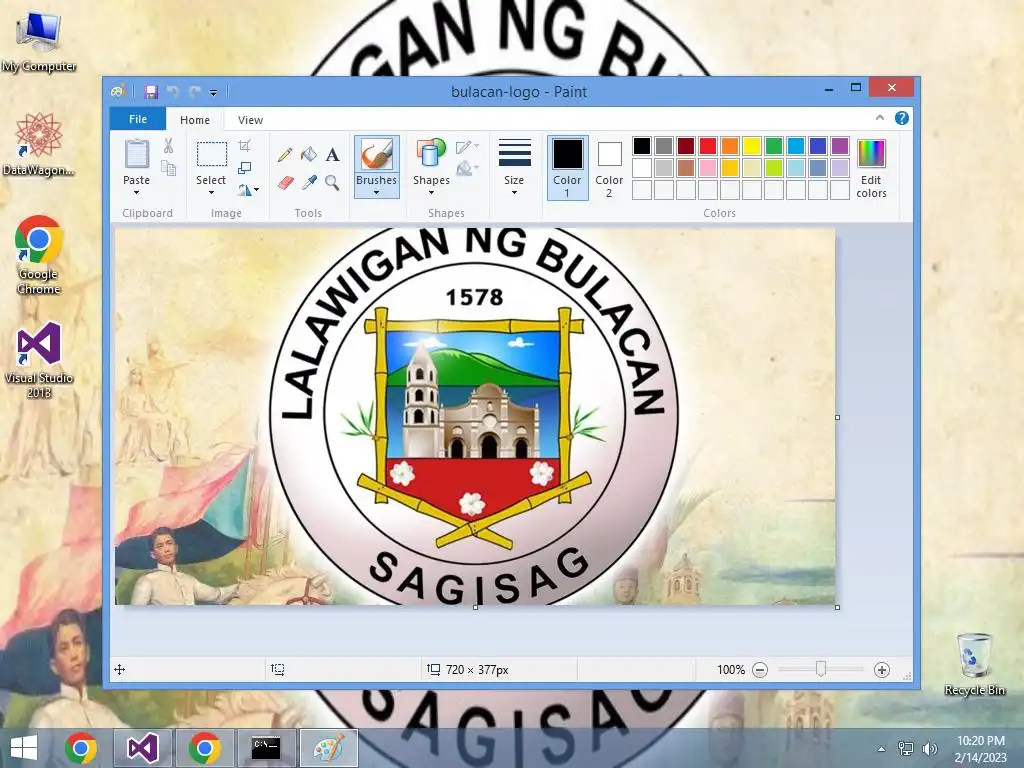Open Visual Studio 2013 desktop shortcut

[x=39, y=360]
